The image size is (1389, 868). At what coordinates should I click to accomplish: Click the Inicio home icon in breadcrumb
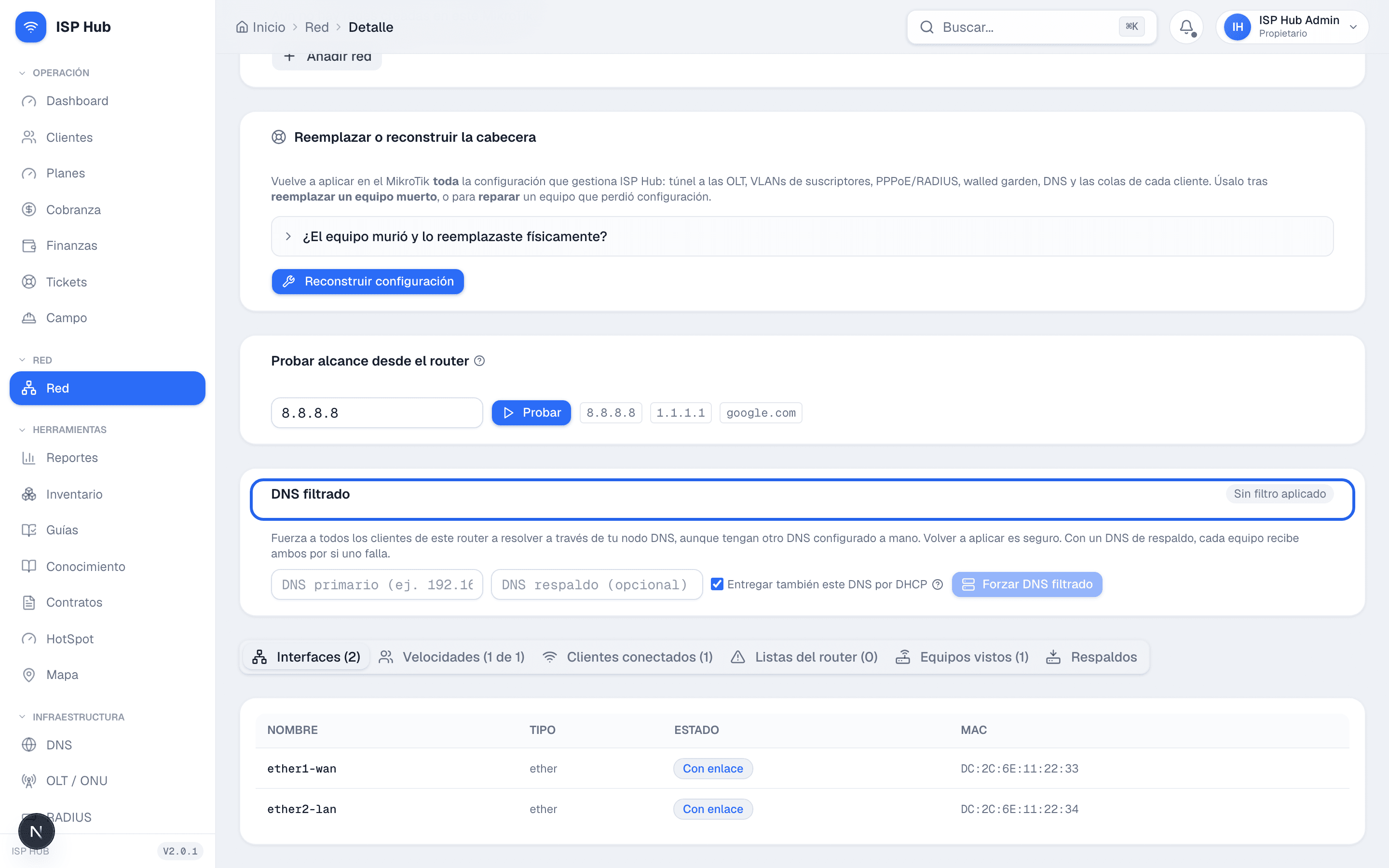pos(242,27)
